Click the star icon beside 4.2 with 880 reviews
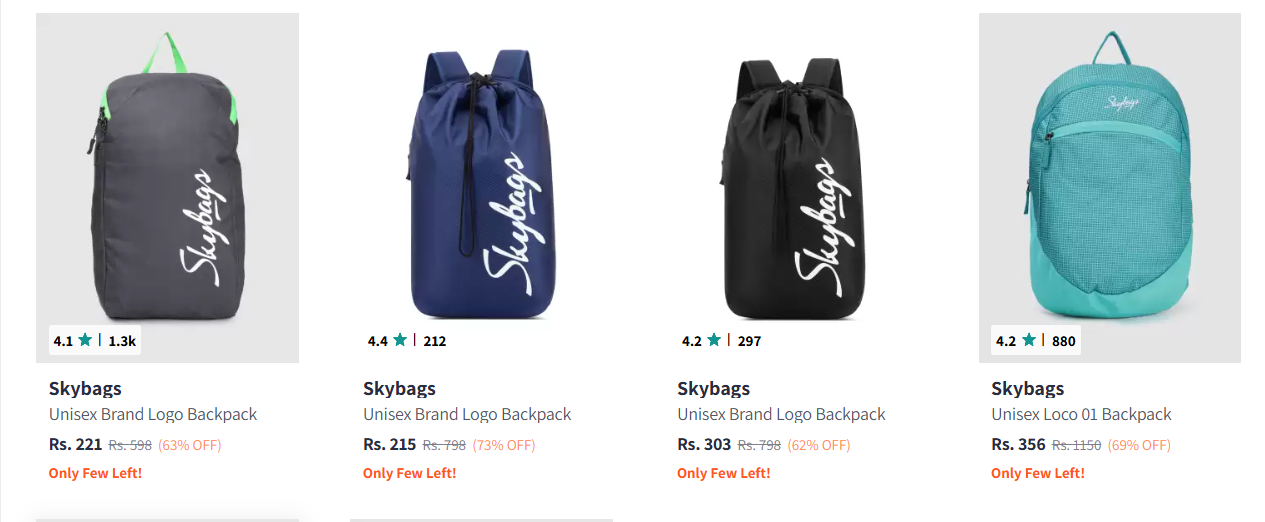Viewport: 1265px width, 522px height. (x=1028, y=340)
